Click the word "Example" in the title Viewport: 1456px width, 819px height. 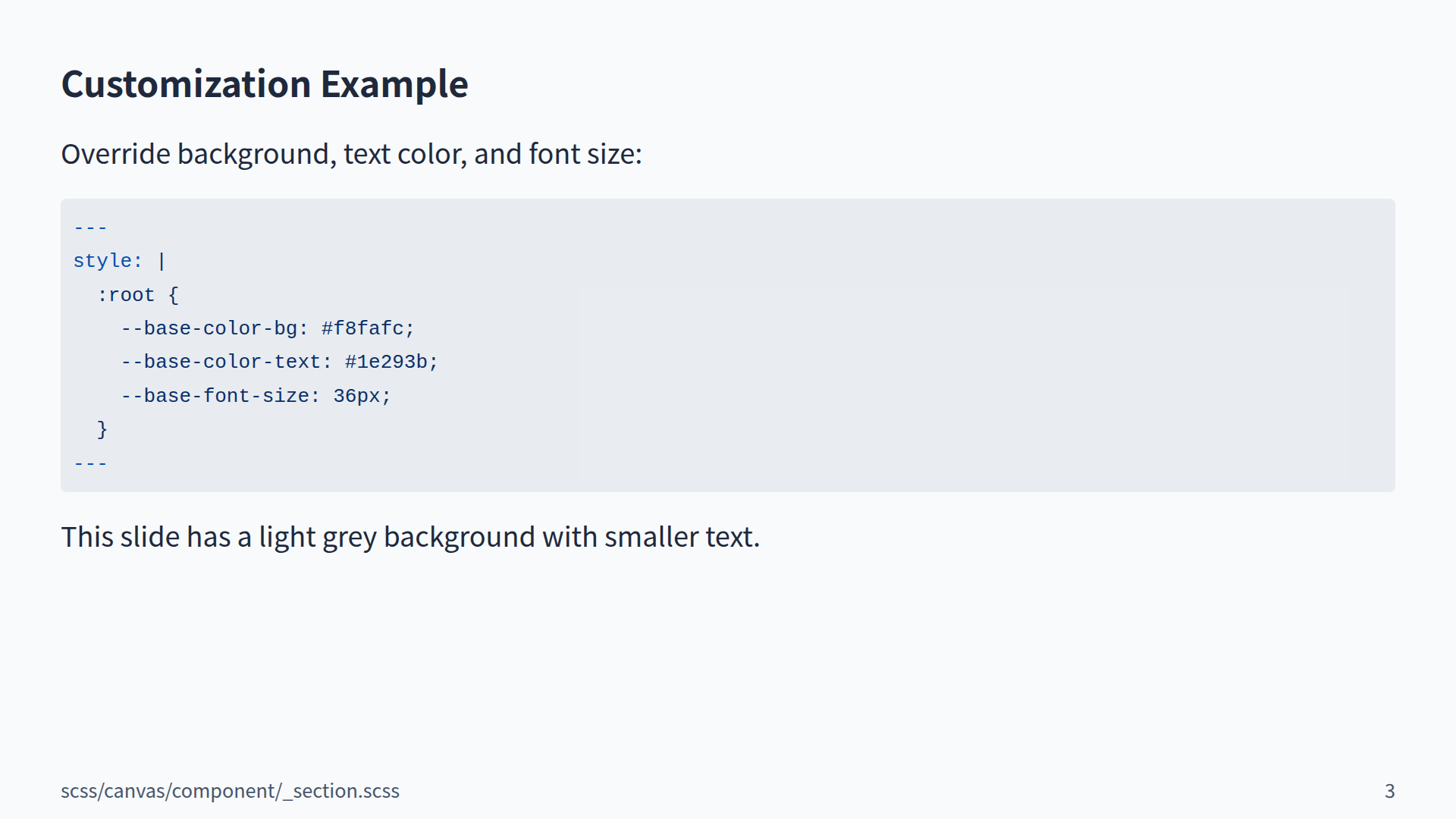[394, 84]
